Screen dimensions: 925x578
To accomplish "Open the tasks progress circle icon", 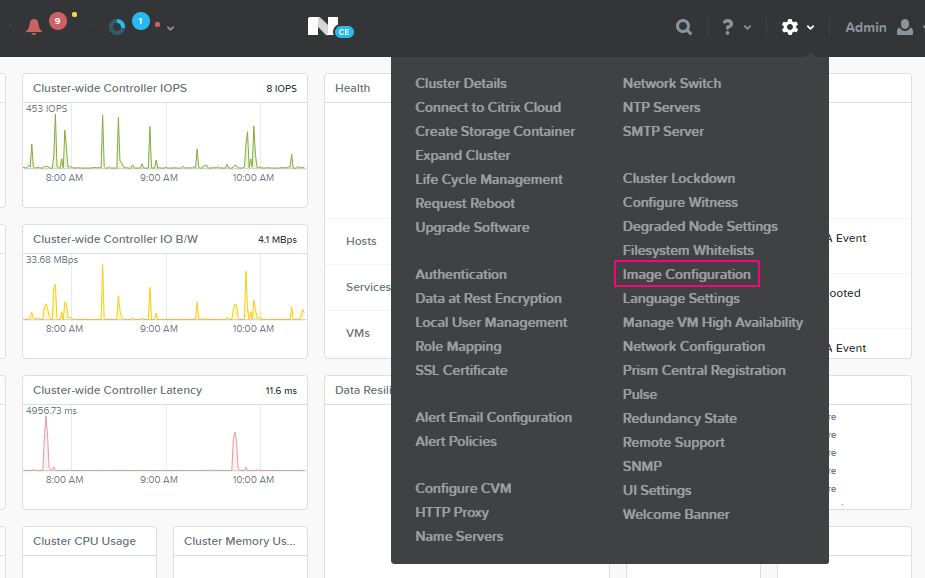I will [117, 27].
